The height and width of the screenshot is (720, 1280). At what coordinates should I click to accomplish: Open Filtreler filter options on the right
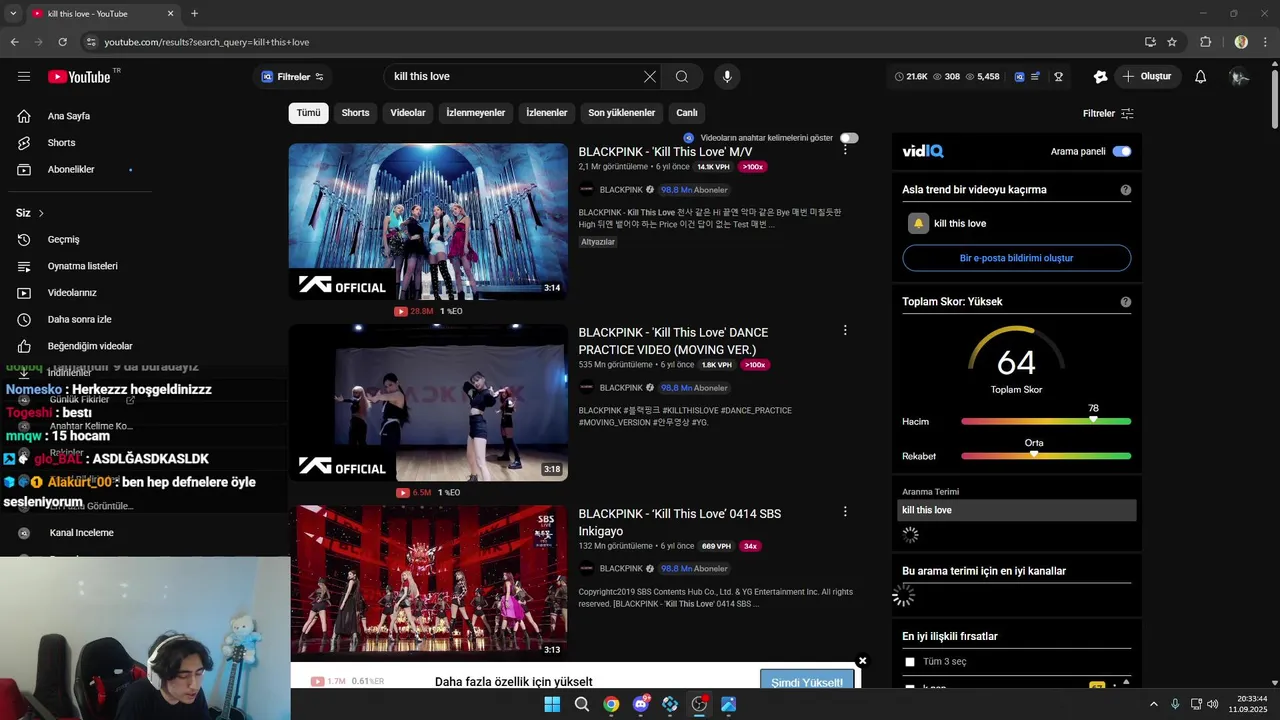coord(1108,113)
